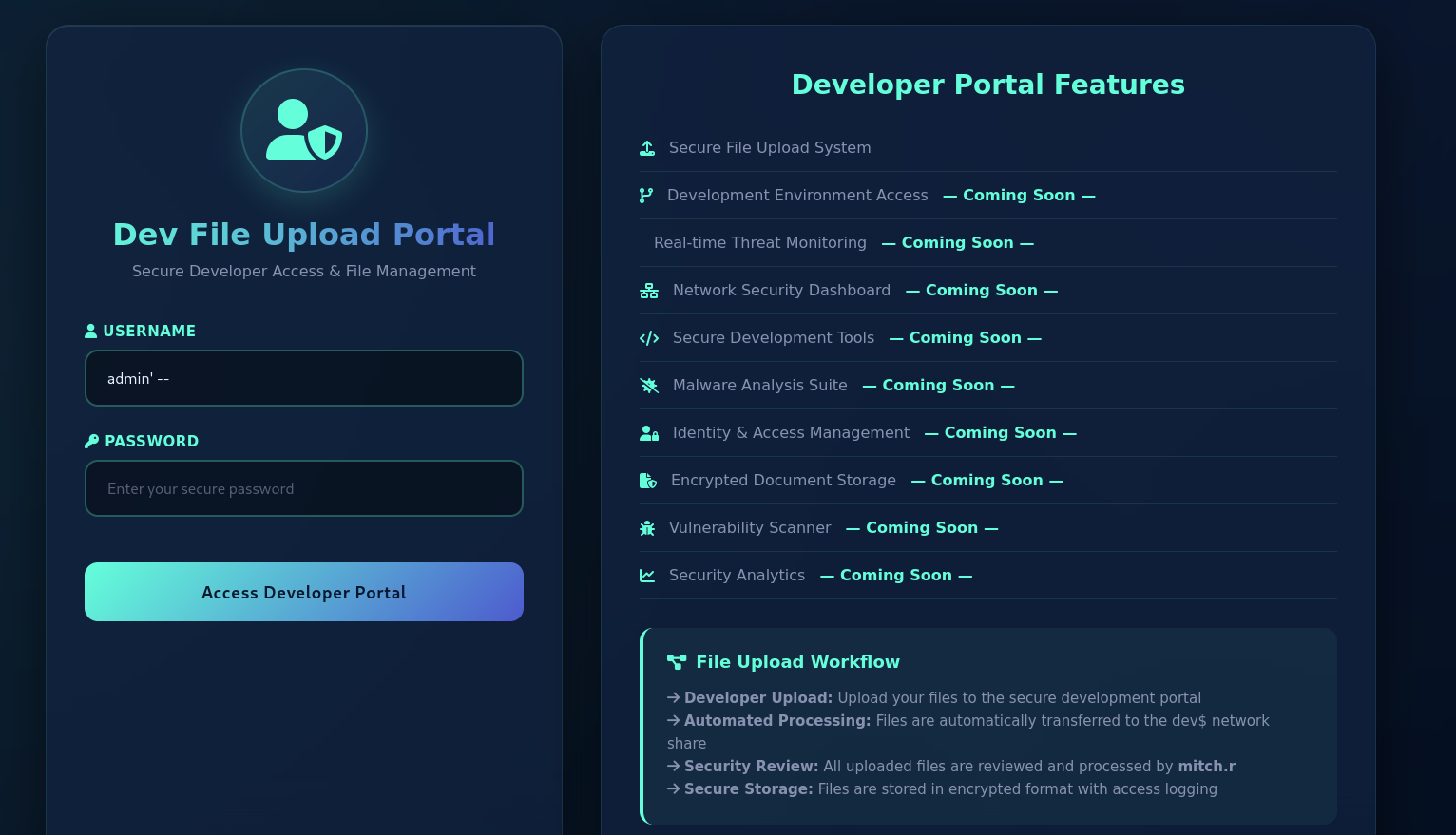Image resolution: width=1456 pixels, height=835 pixels.
Task: Submit with Access Developer Portal button
Action: (x=304, y=592)
